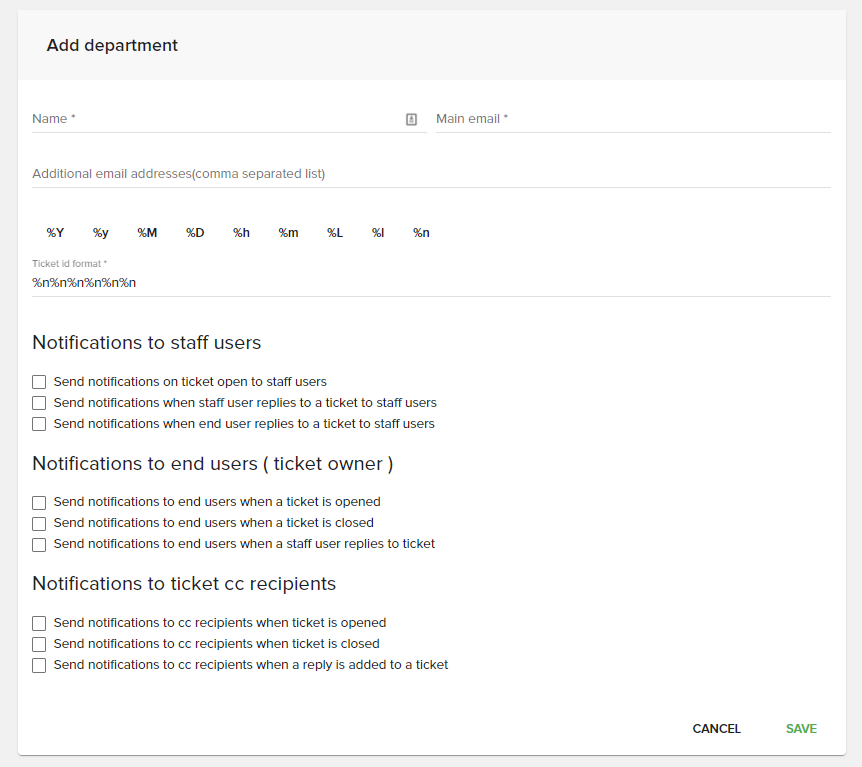Insert the %L token into ticket format
The image size is (862, 767).
pos(334,232)
